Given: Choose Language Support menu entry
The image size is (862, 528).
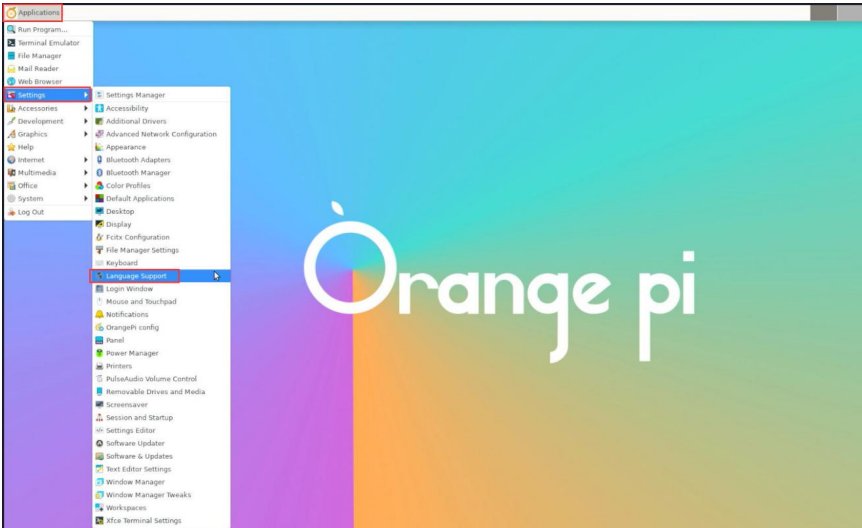Looking at the screenshot, I should 161,276.
